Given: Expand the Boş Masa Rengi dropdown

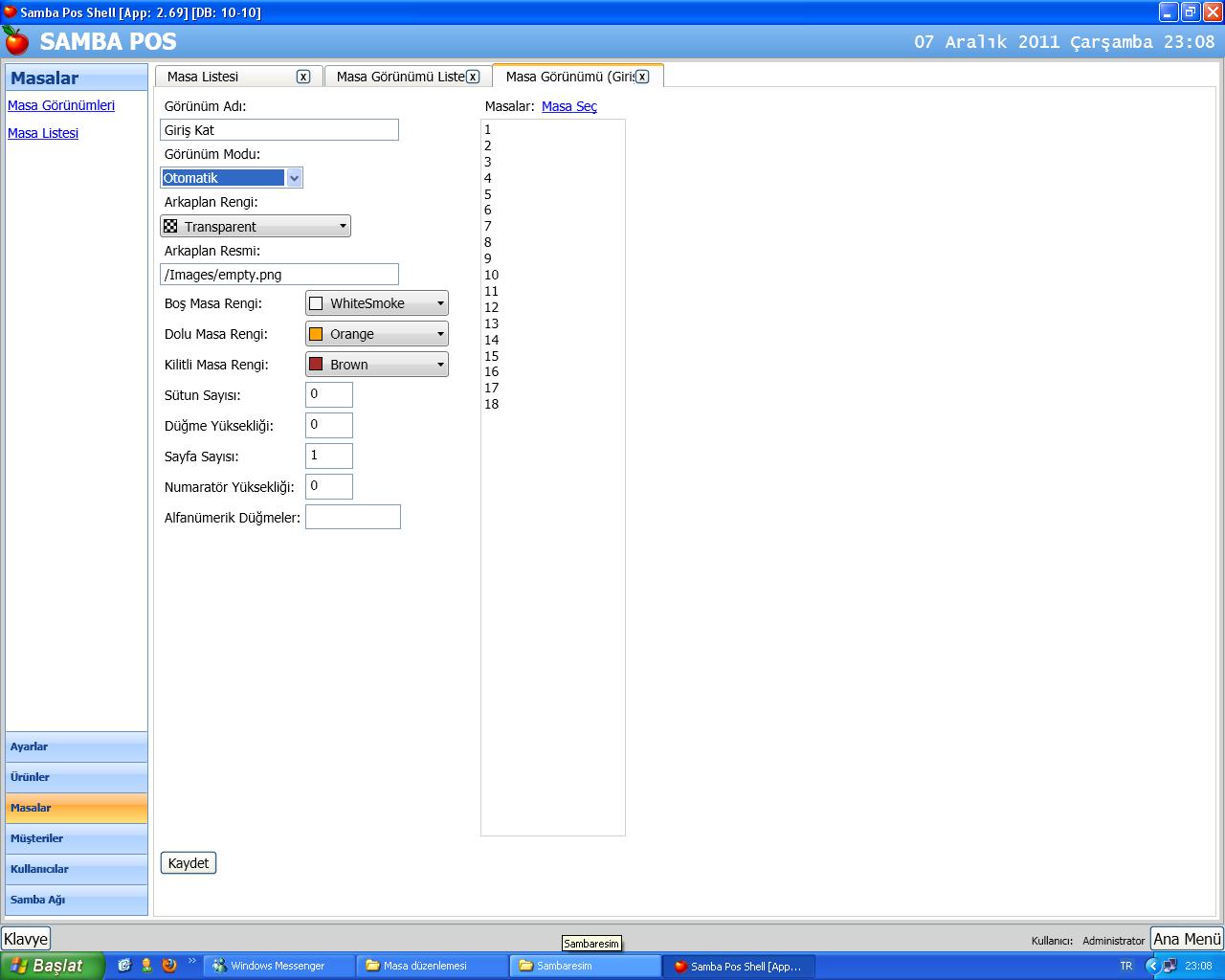Looking at the screenshot, I should [440, 303].
